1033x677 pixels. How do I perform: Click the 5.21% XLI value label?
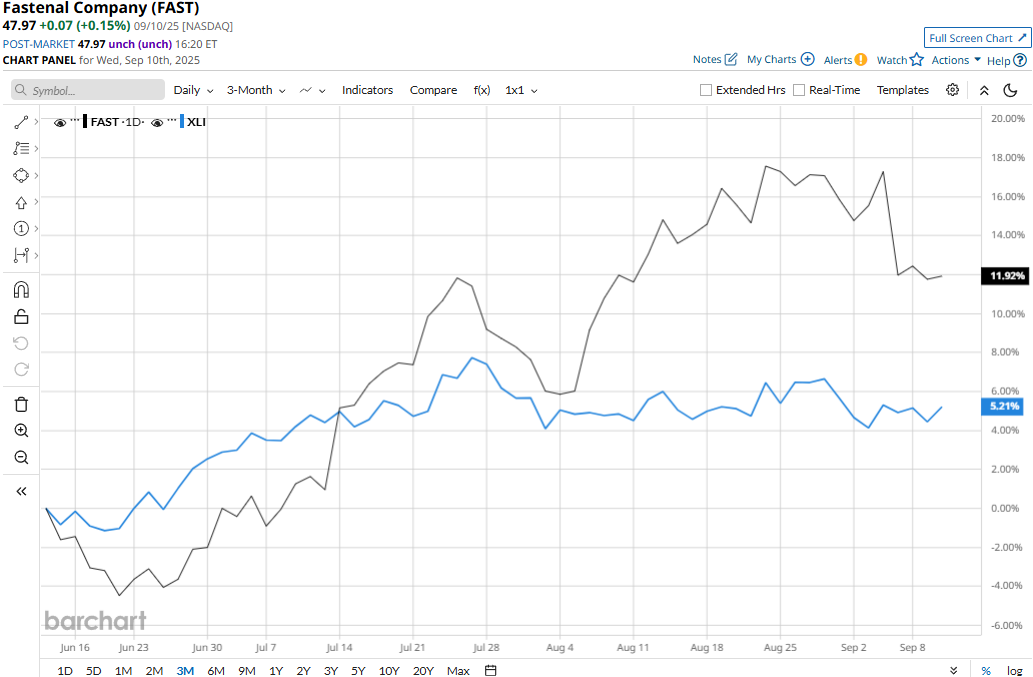(x=1003, y=406)
